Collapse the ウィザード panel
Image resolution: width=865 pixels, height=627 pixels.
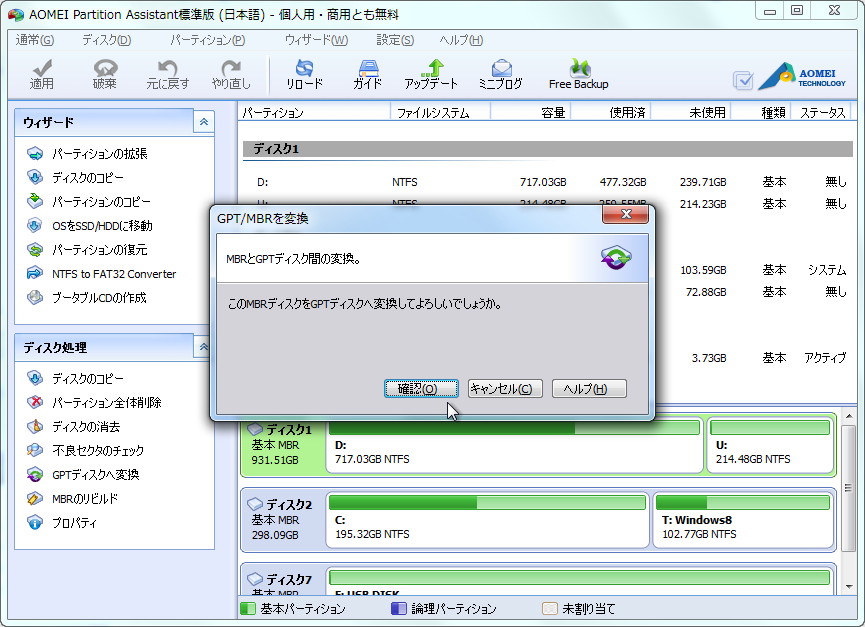[x=205, y=121]
